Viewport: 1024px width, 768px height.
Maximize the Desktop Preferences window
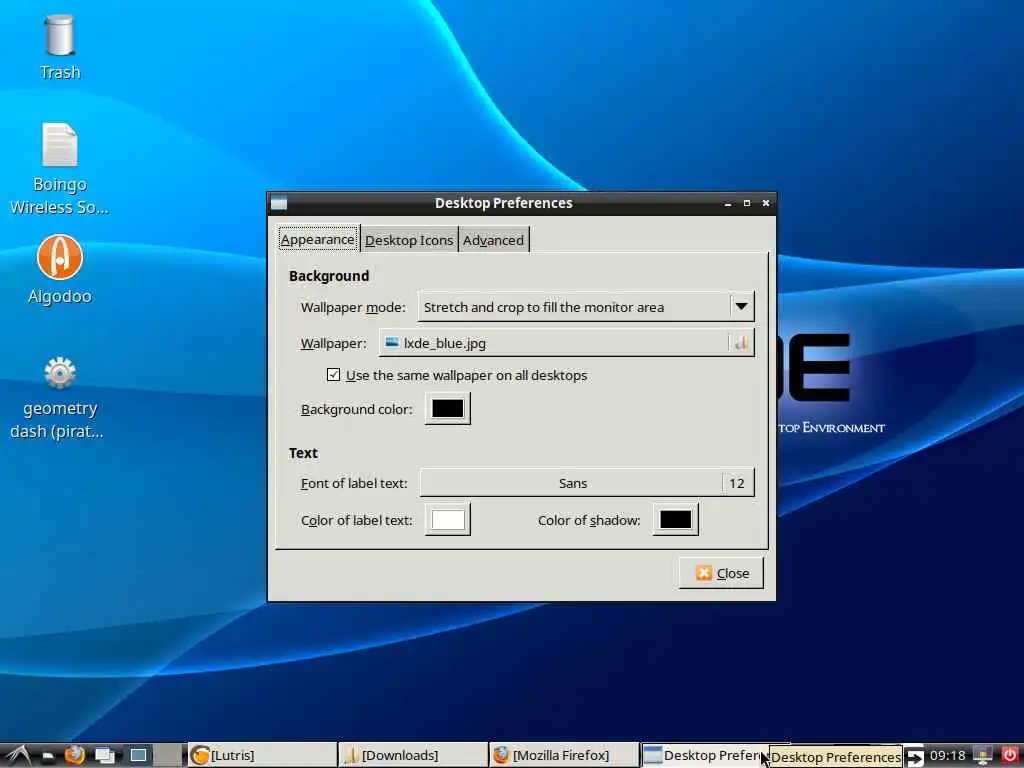pos(746,203)
